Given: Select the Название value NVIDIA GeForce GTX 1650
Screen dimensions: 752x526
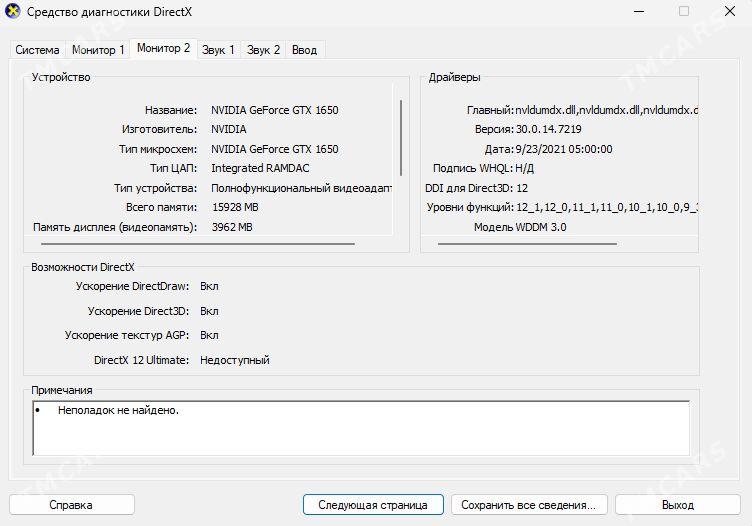Looking at the screenshot, I should point(274,110).
